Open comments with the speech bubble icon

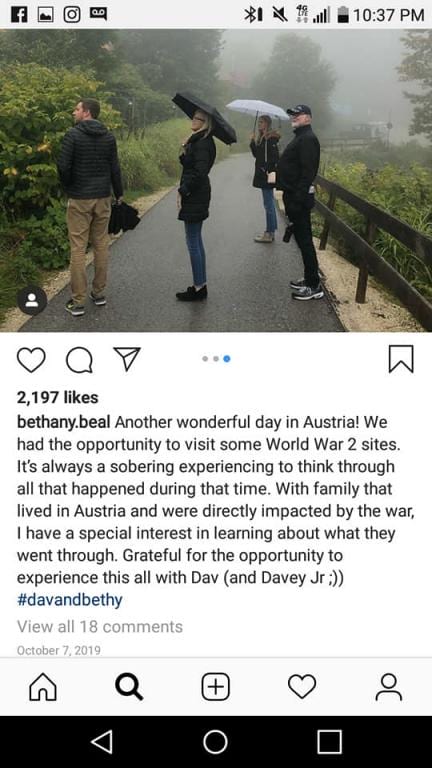coord(79,360)
